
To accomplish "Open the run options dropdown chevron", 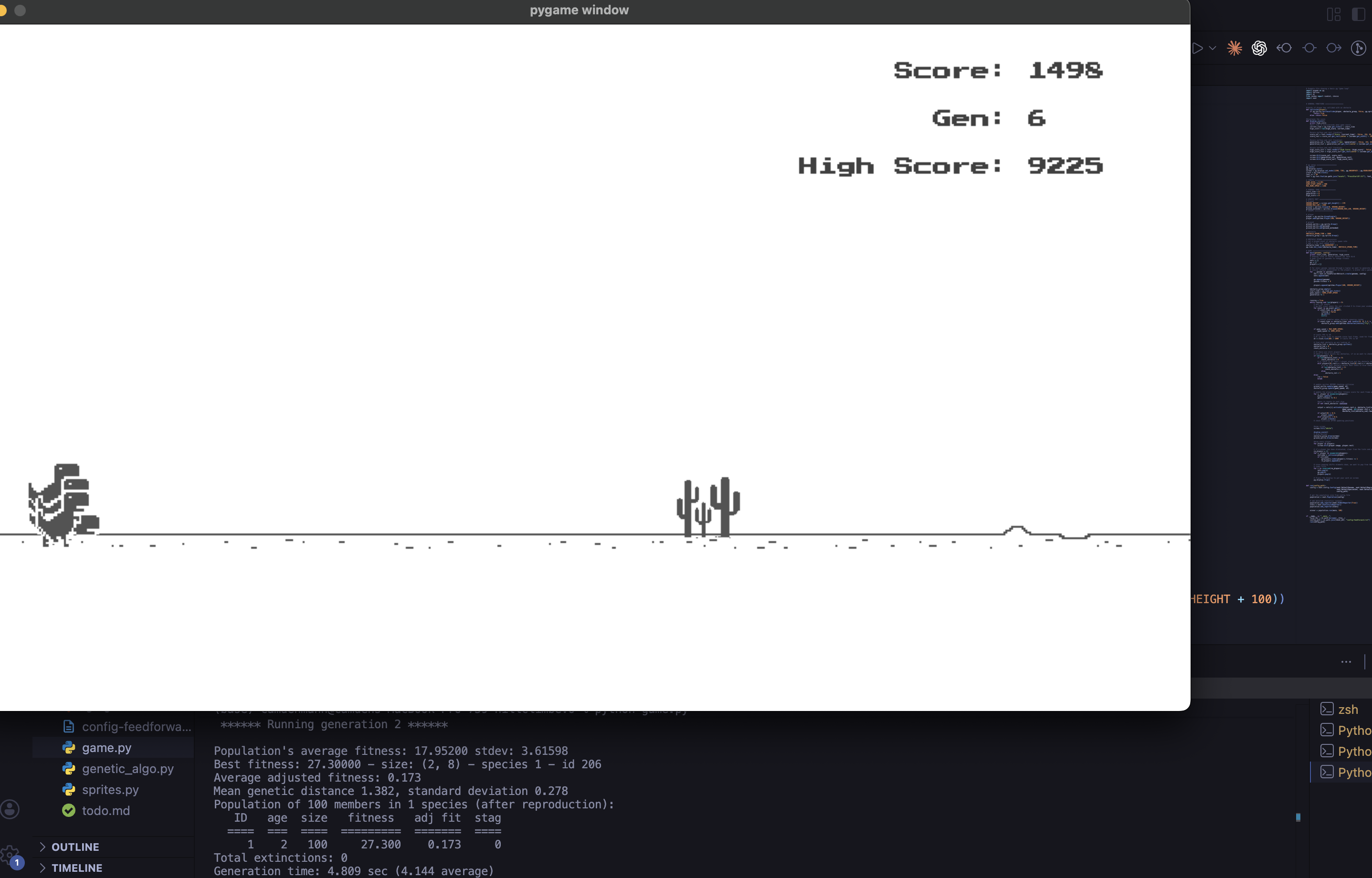I will (1213, 49).
